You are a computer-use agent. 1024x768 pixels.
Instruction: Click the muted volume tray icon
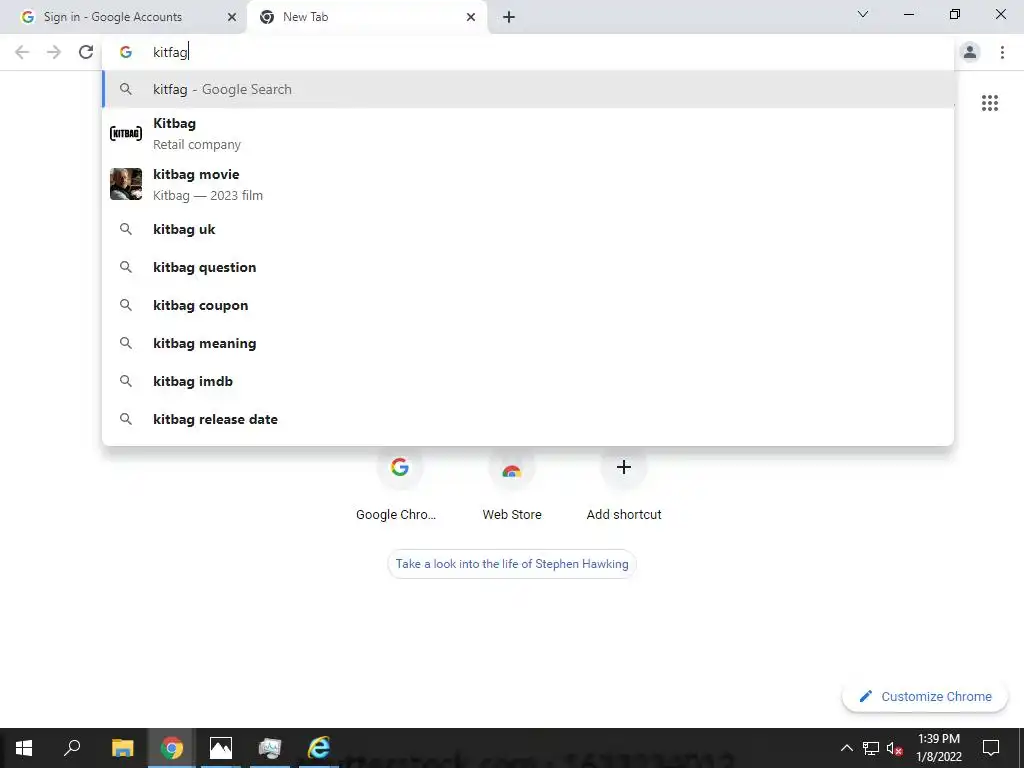click(x=894, y=748)
